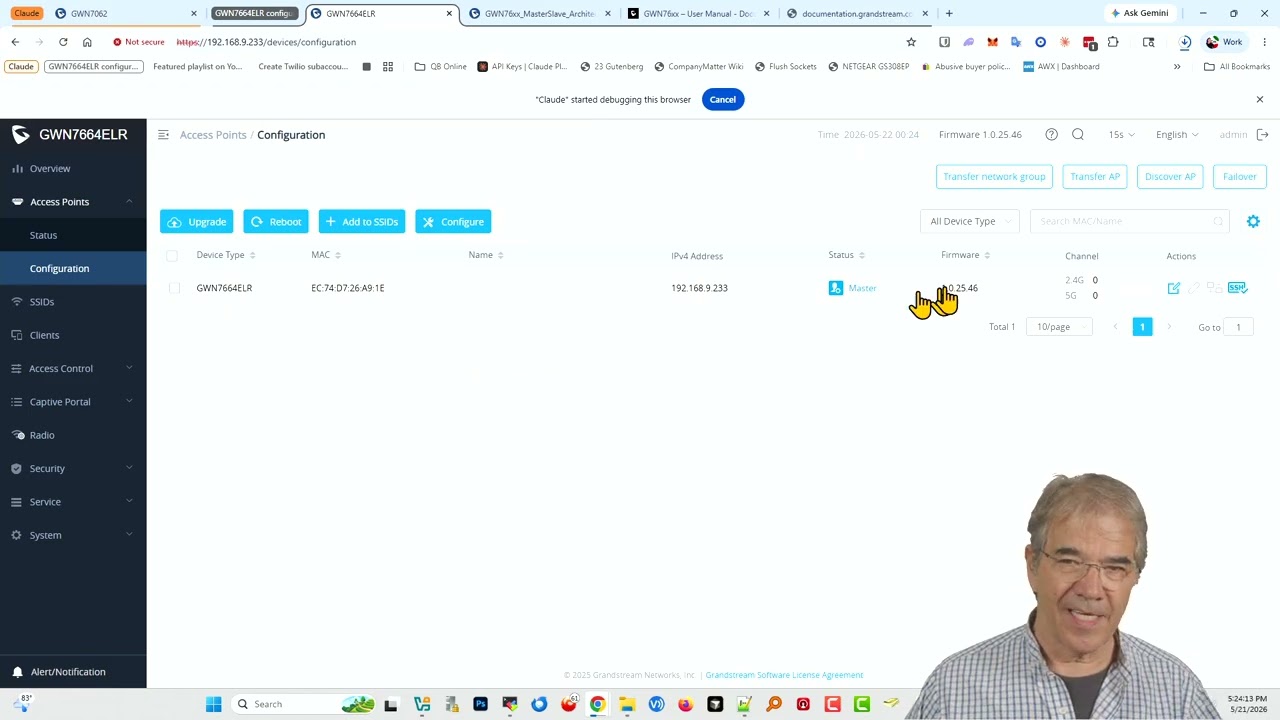Focus the Search MAC/Name field
This screenshot has width=1280, height=720.
(1129, 221)
